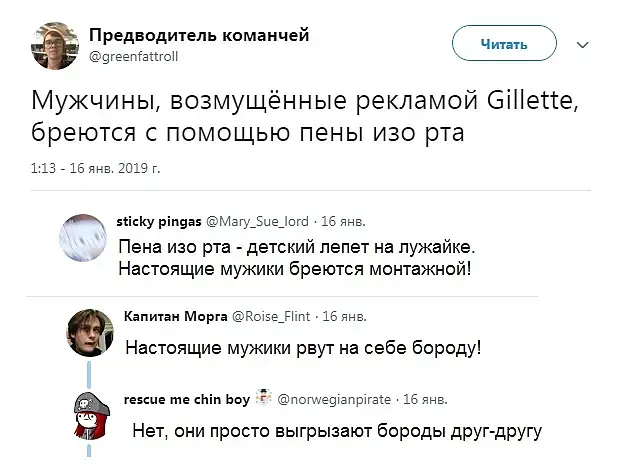This screenshot has width=624, height=472.
Task: Open the Предводитель команчей display name link
Action: tap(199, 35)
